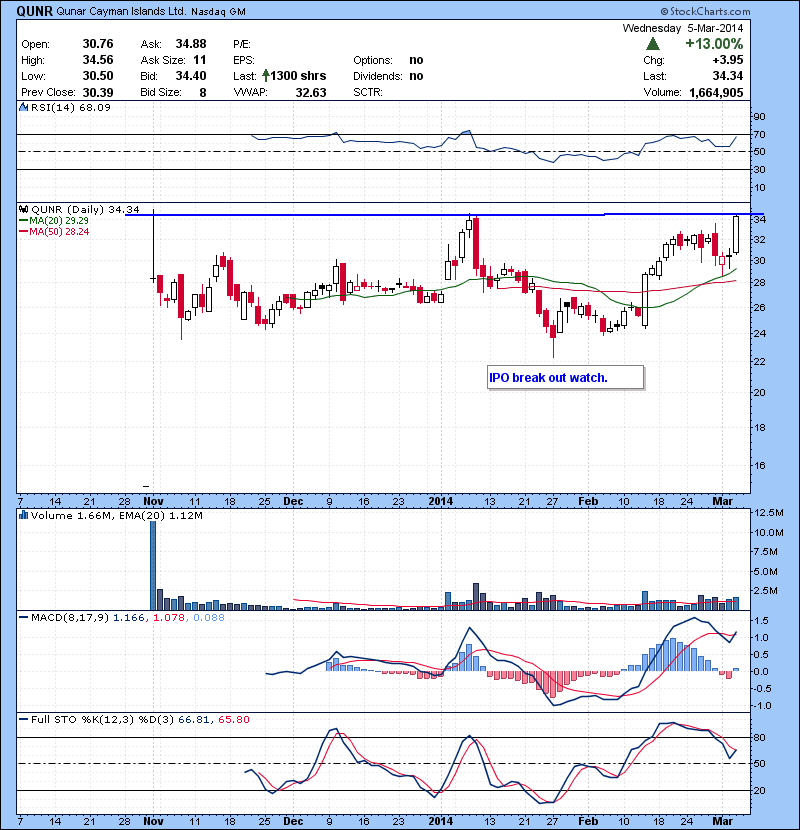Click the VWAP value 32.63
The height and width of the screenshot is (830, 800).
click(x=311, y=92)
